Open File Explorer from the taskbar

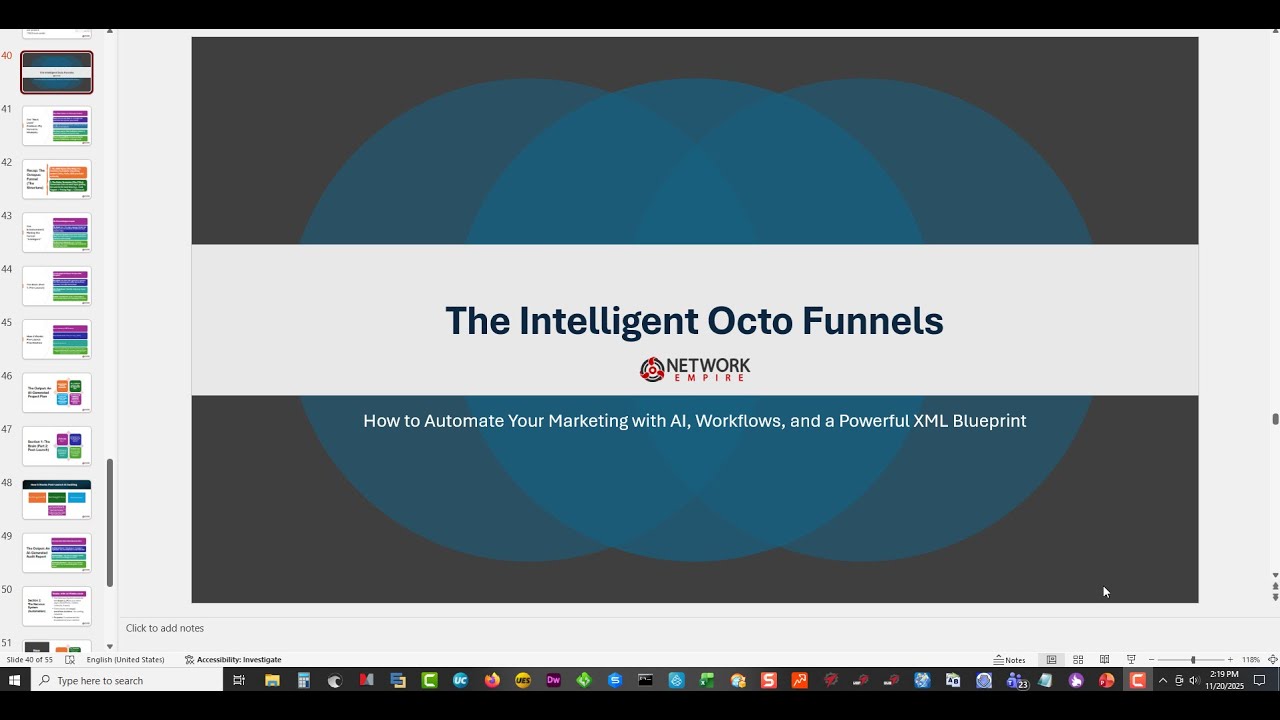point(272,681)
